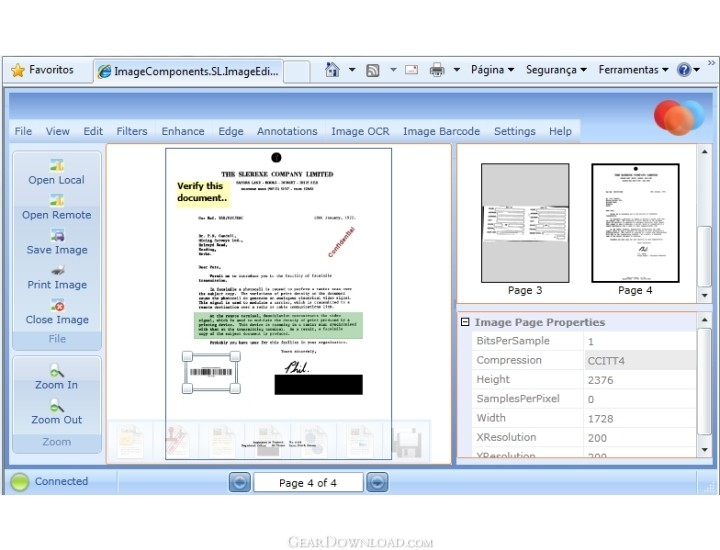Open the Filters menu
Image resolution: width=720 pixels, height=550 pixels.
[132, 131]
